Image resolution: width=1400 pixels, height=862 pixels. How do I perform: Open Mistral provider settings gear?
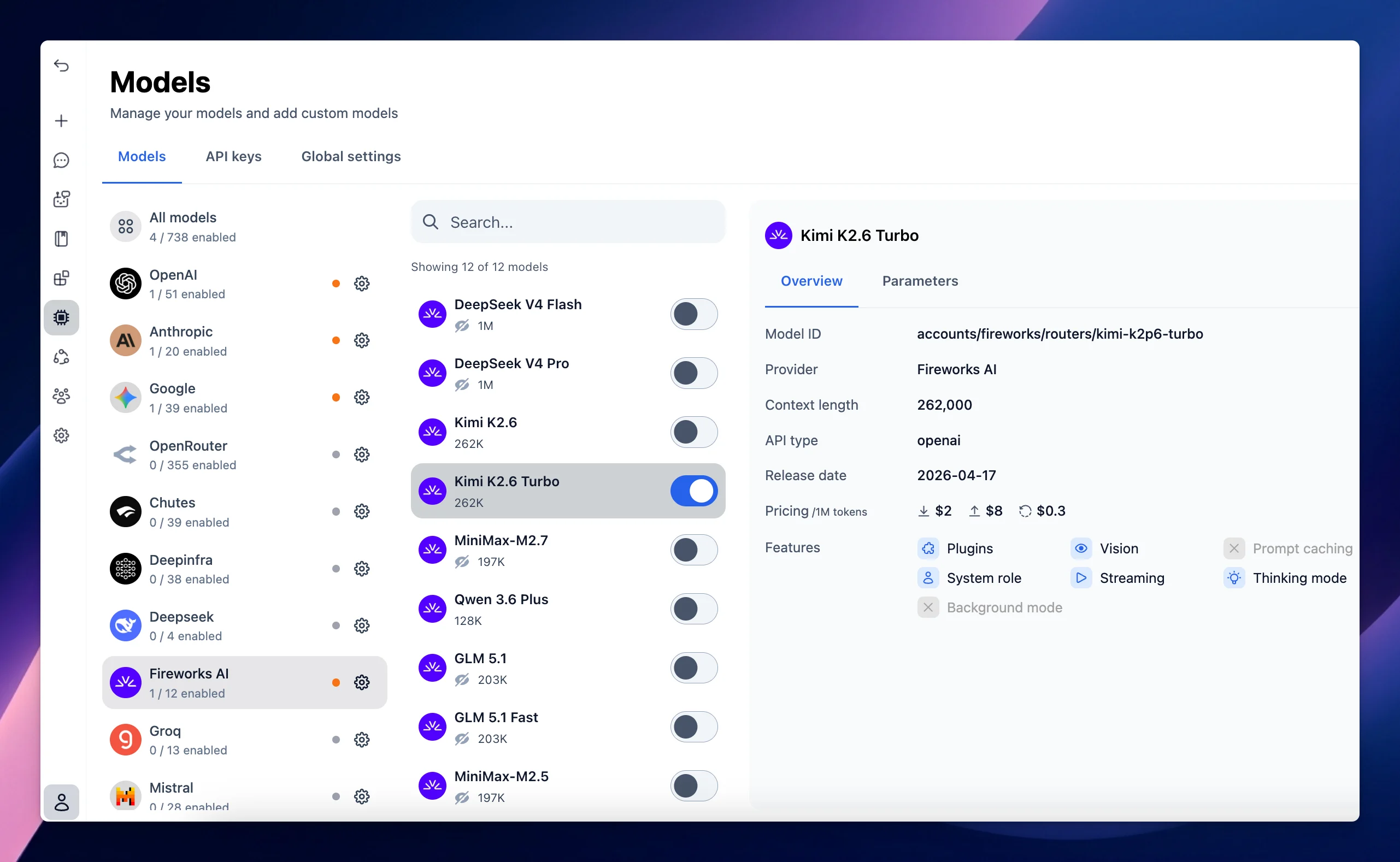(x=362, y=796)
